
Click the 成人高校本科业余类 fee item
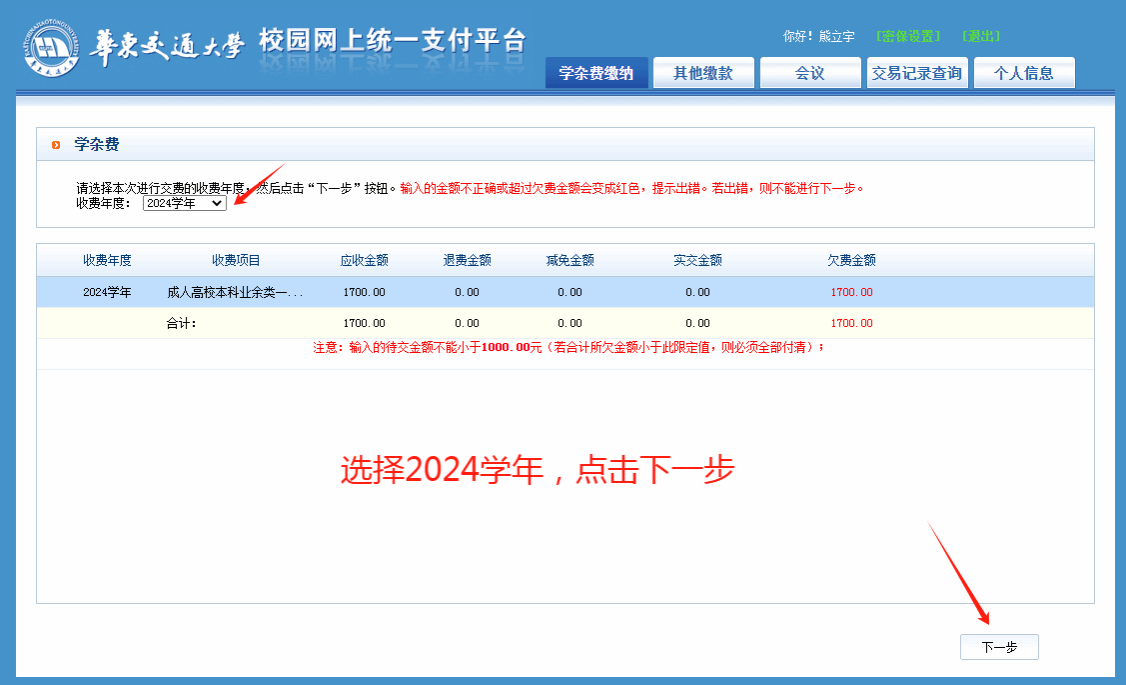tap(234, 292)
